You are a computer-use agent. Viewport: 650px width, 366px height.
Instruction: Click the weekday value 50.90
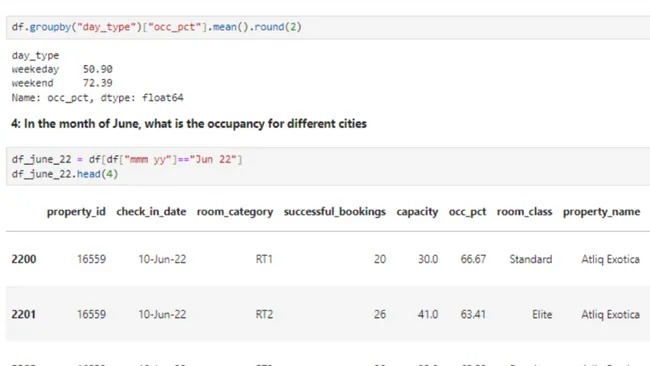pos(97,69)
